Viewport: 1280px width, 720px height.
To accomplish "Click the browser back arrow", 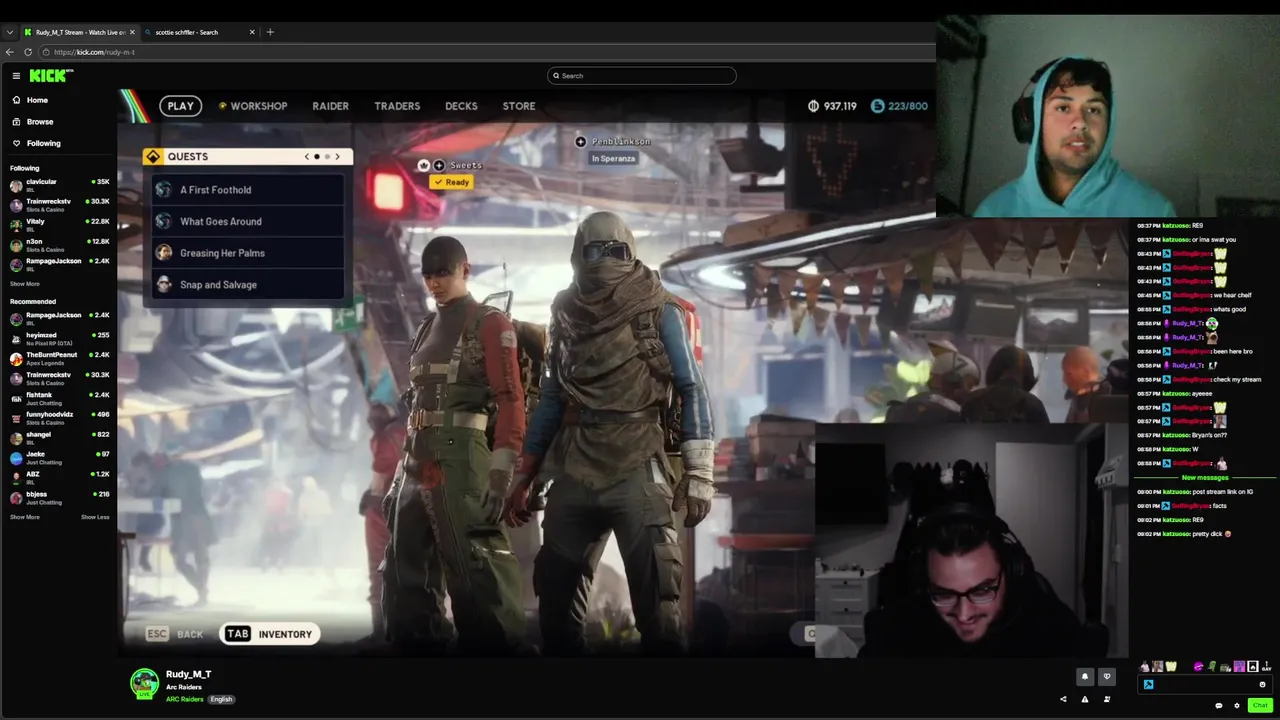I will [x=10, y=52].
